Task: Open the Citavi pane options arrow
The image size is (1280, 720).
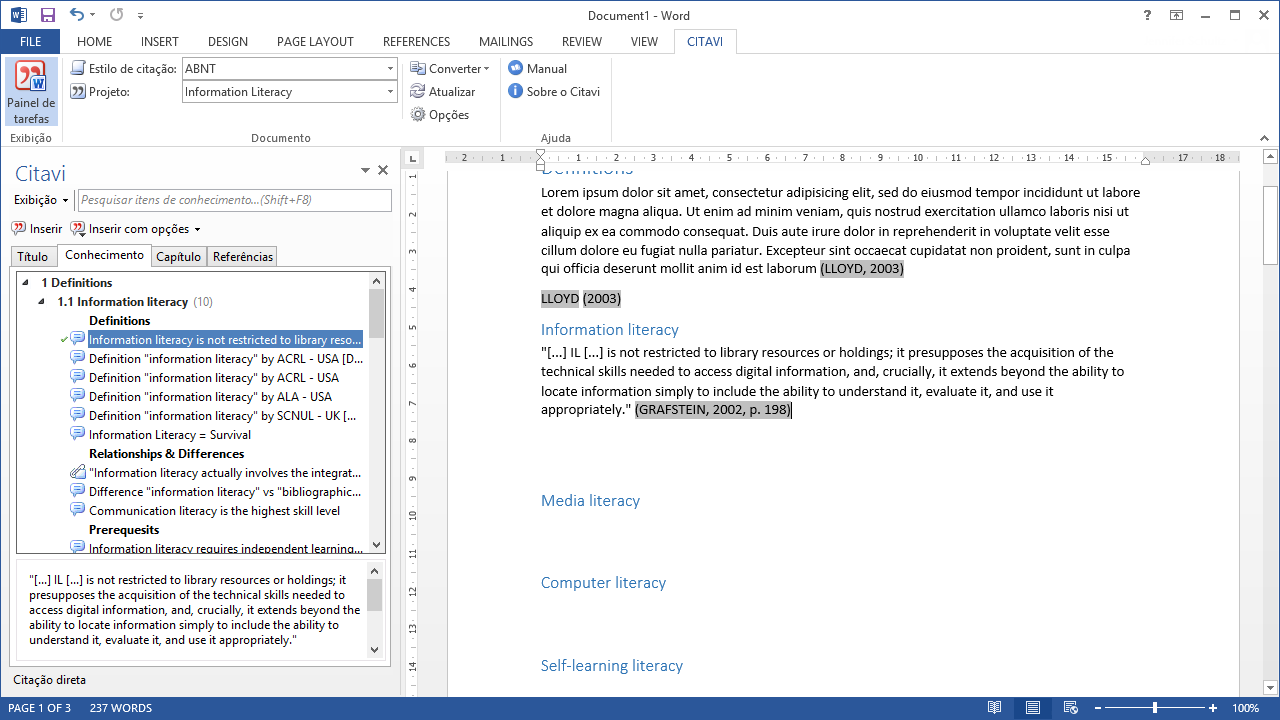Action: [365, 171]
